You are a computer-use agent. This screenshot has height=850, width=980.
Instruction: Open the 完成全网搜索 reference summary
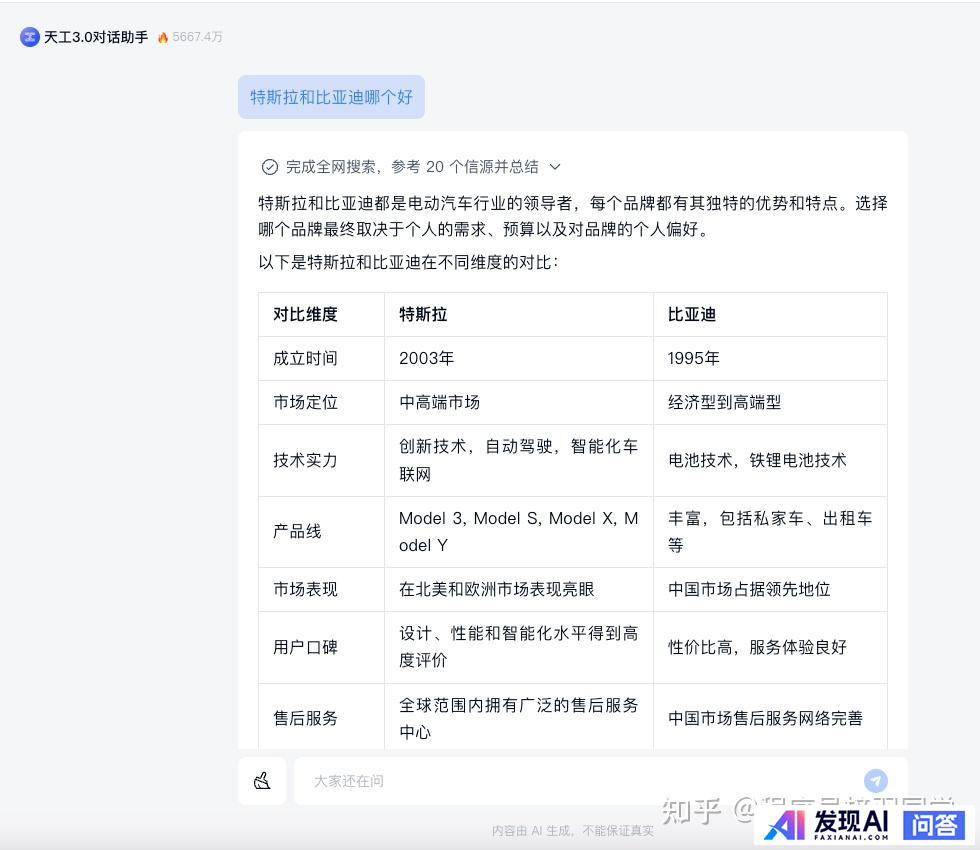(411, 167)
